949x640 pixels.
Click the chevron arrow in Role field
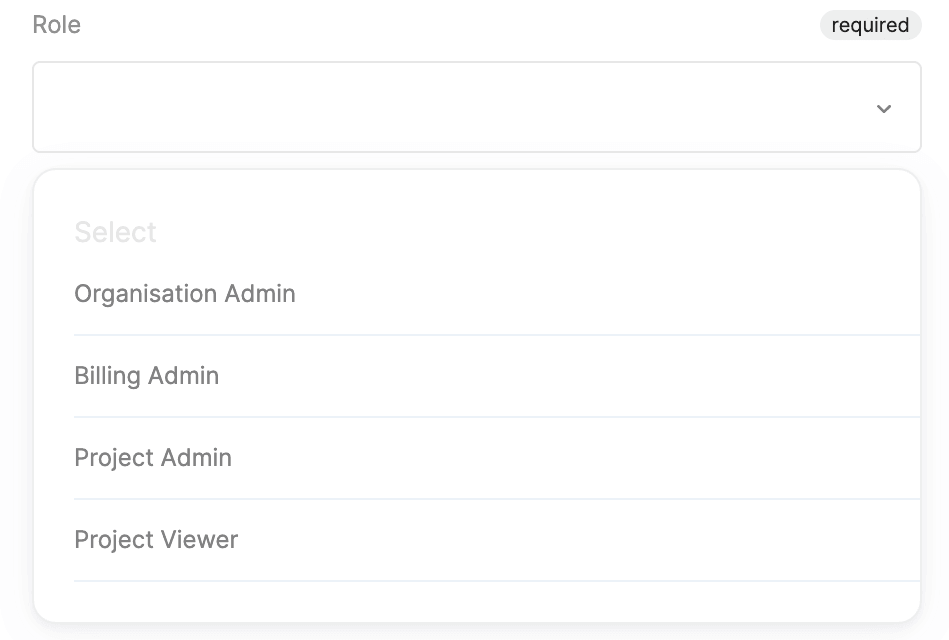pyautogui.click(x=883, y=108)
